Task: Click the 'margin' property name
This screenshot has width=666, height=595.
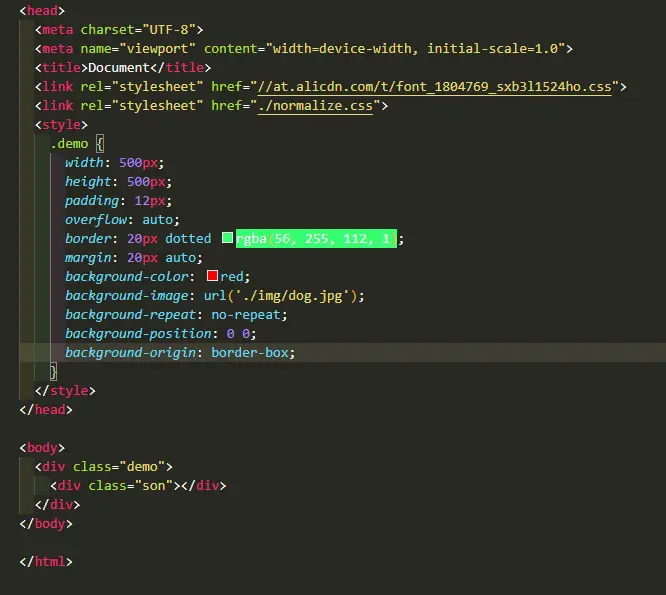Action: 88,258
